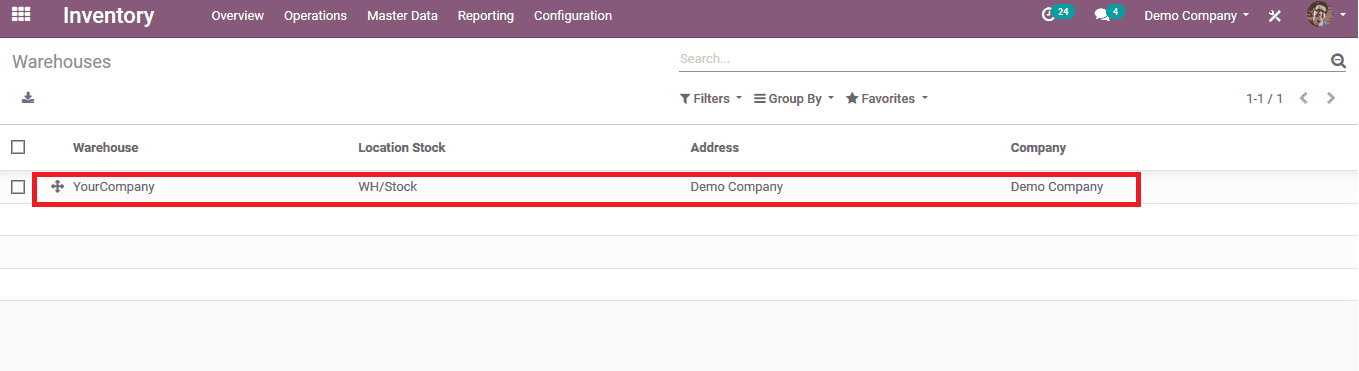Expand the Favorites dropdown
This screenshot has width=1359, height=371.
(887, 99)
